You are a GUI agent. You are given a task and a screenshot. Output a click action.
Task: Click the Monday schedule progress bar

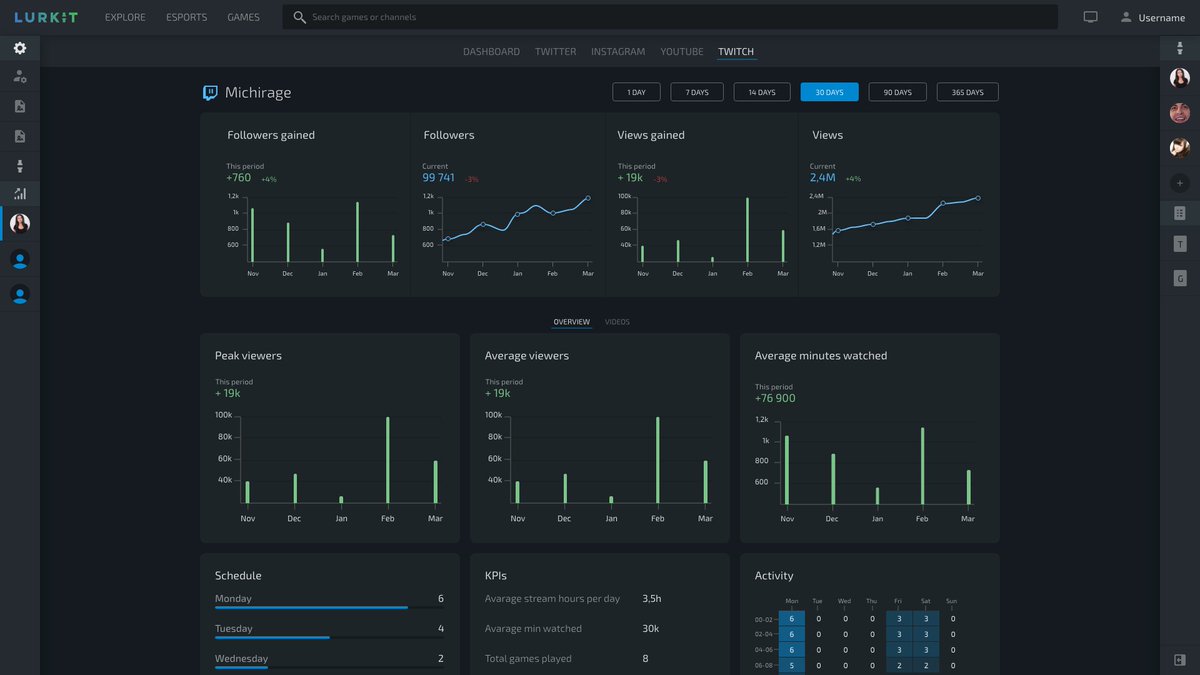pyautogui.click(x=329, y=607)
